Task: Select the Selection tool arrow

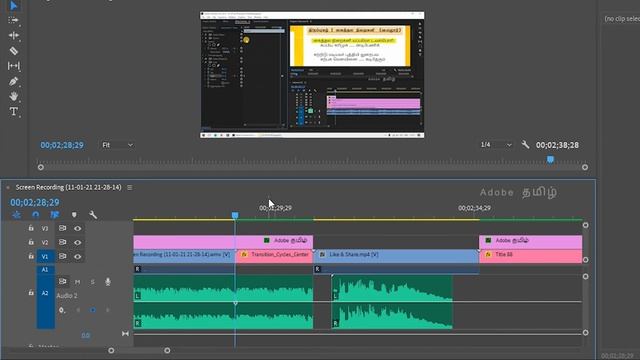Action: click(x=13, y=6)
